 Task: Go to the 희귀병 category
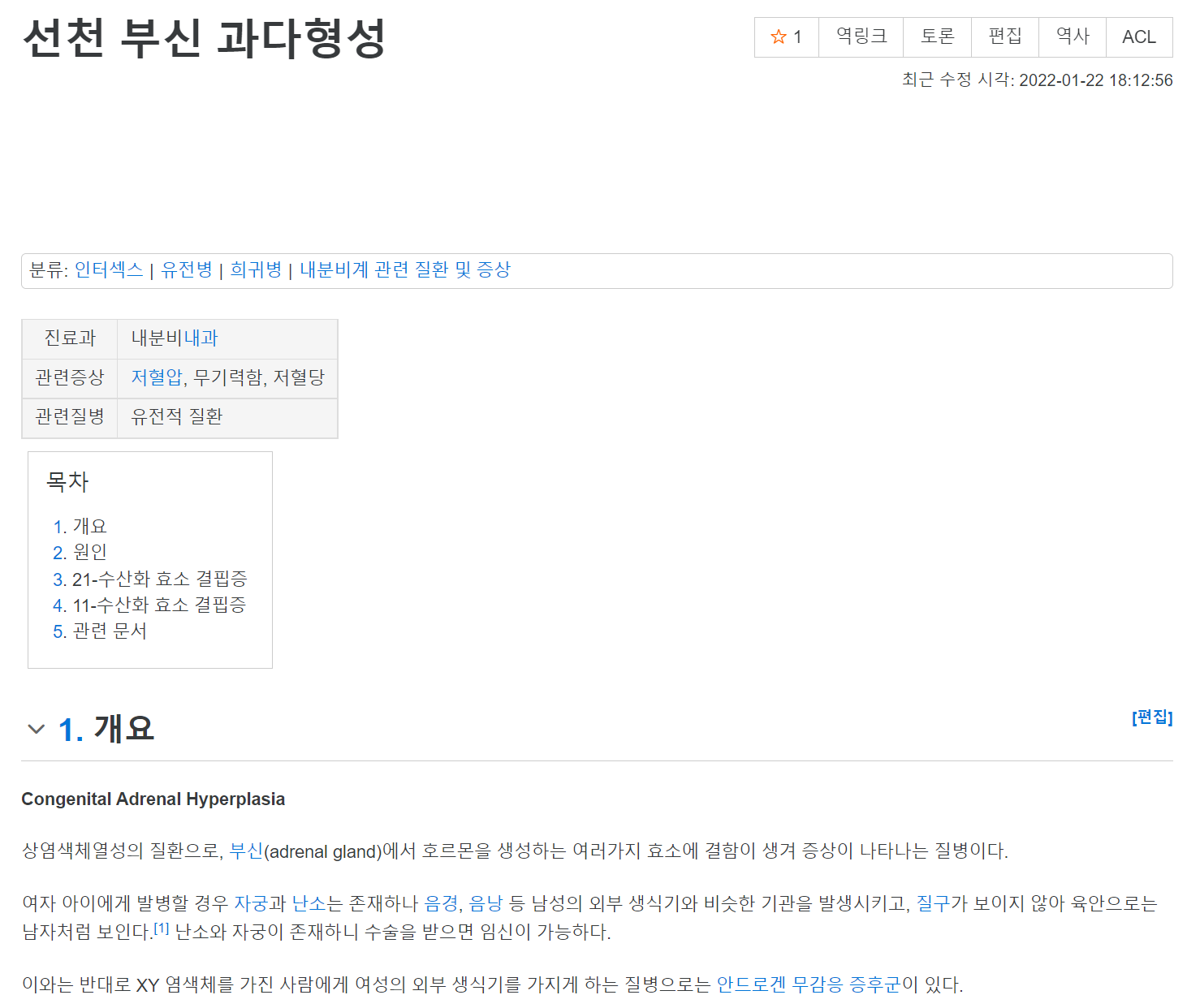pos(256,270)
